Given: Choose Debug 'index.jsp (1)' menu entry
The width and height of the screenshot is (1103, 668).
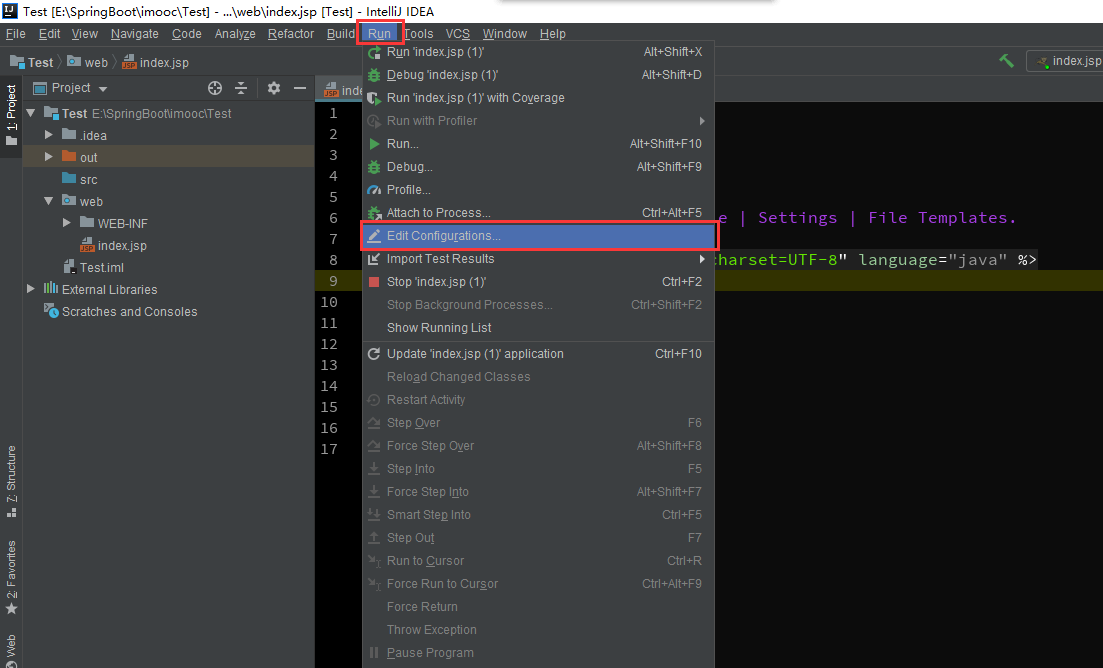Looking at the screenshot, I should coord(539,75).
